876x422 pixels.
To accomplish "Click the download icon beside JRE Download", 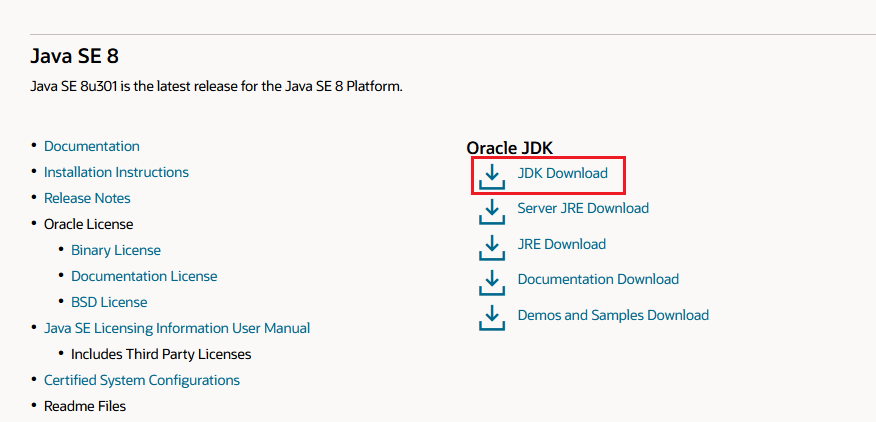I will click(491, 245).
